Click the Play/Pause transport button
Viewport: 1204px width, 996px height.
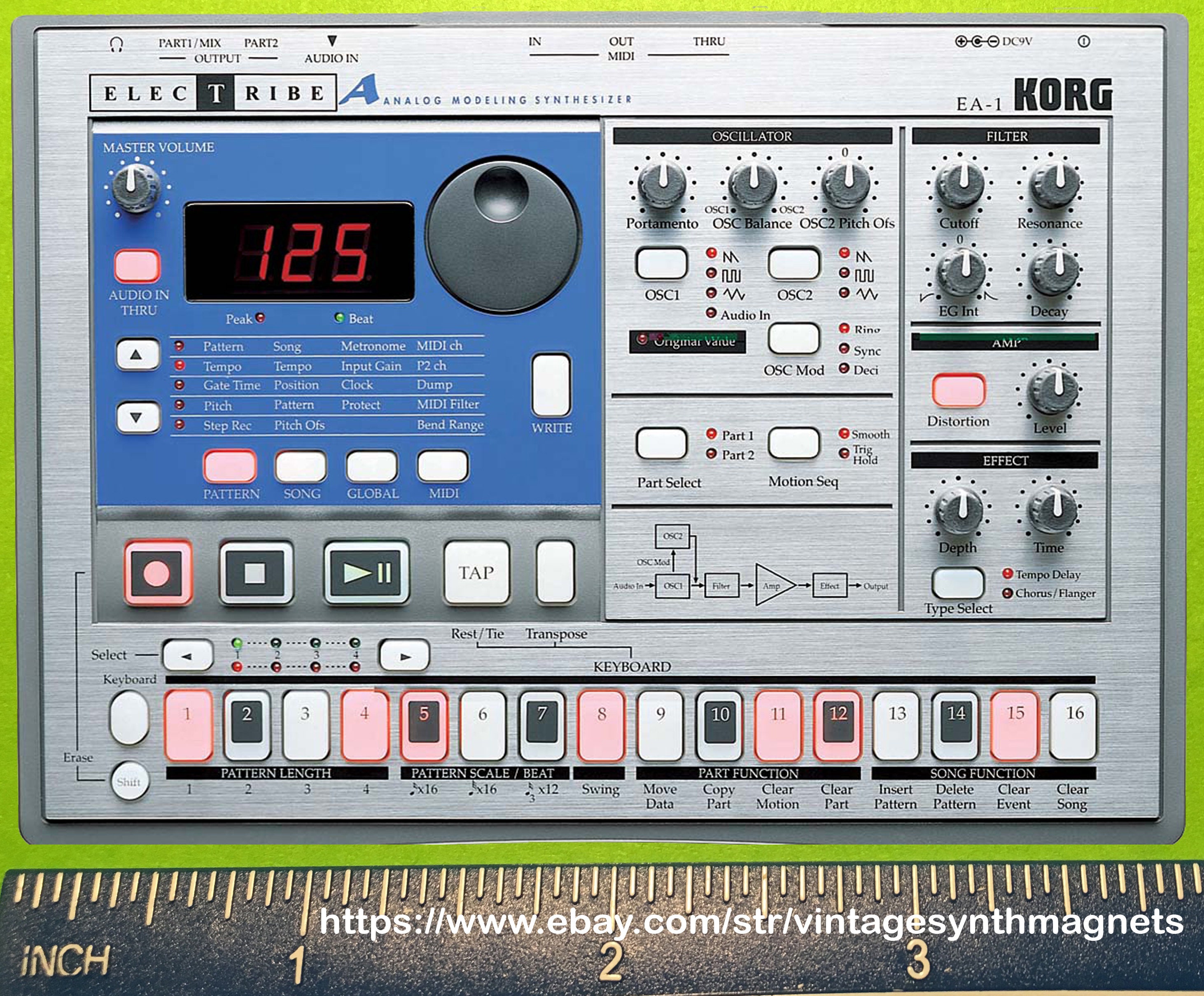[367, 572]
